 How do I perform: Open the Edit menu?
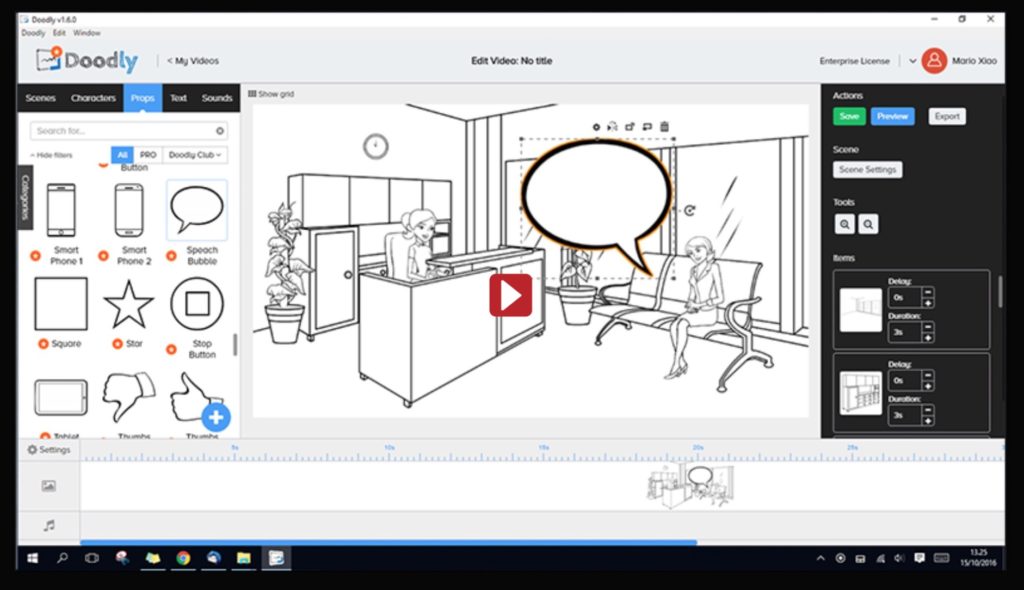point(59,33)
